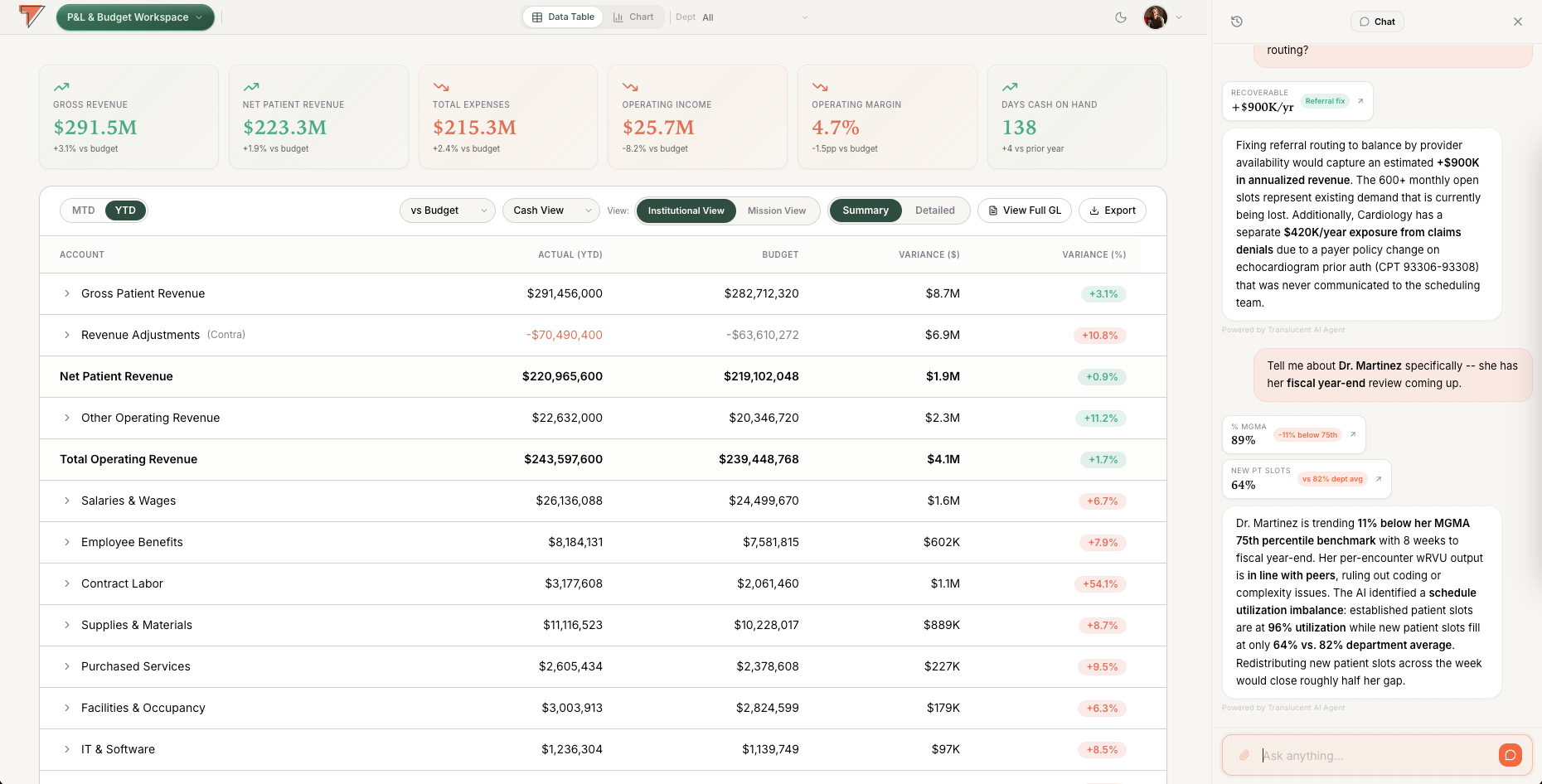This screenshot has width=1542, height=784.
Task: Open the P&L & Budget Workspace selector
Action: 135,17
